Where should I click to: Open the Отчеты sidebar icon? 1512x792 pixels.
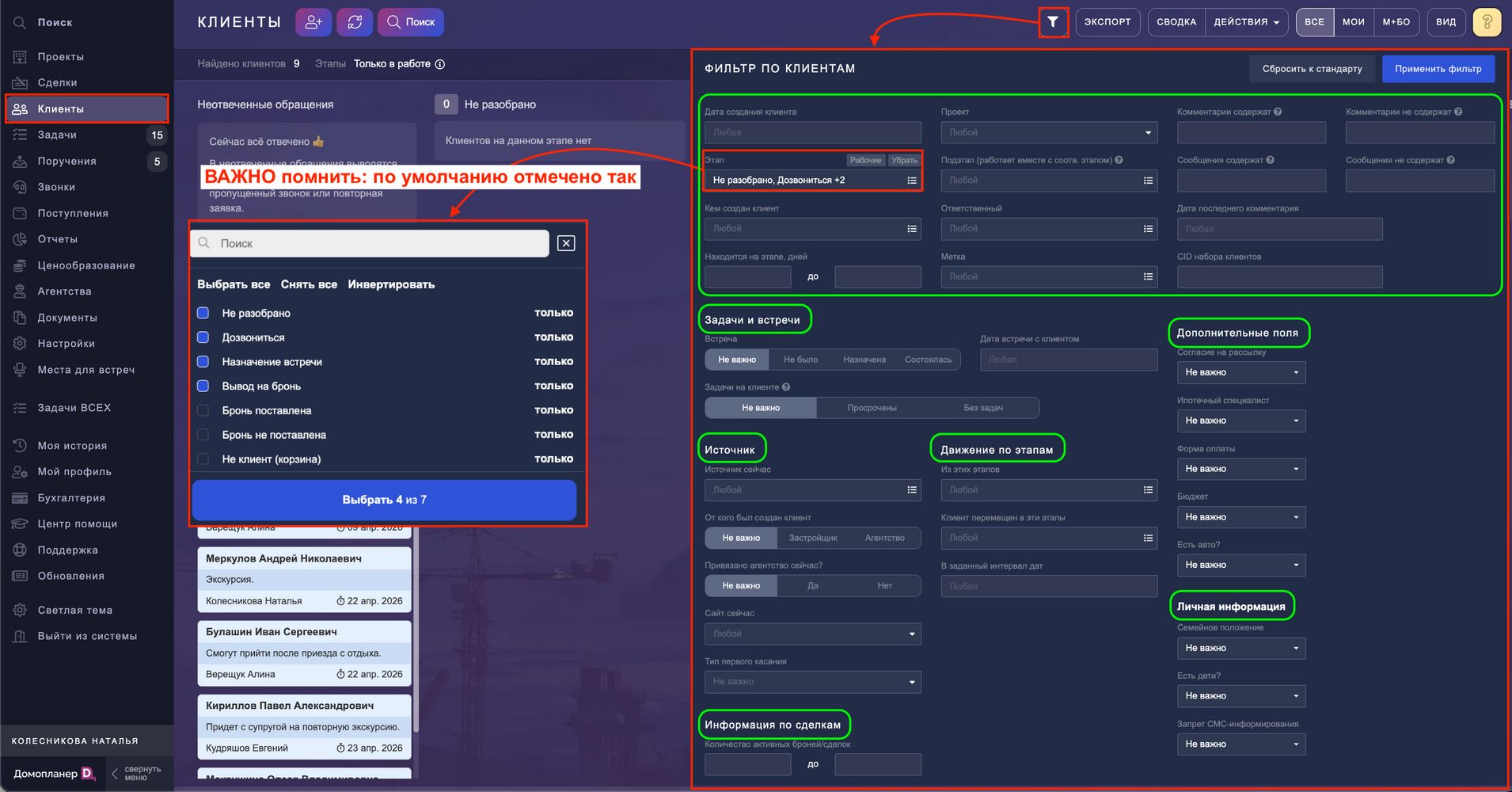click(x=20, y=239)
